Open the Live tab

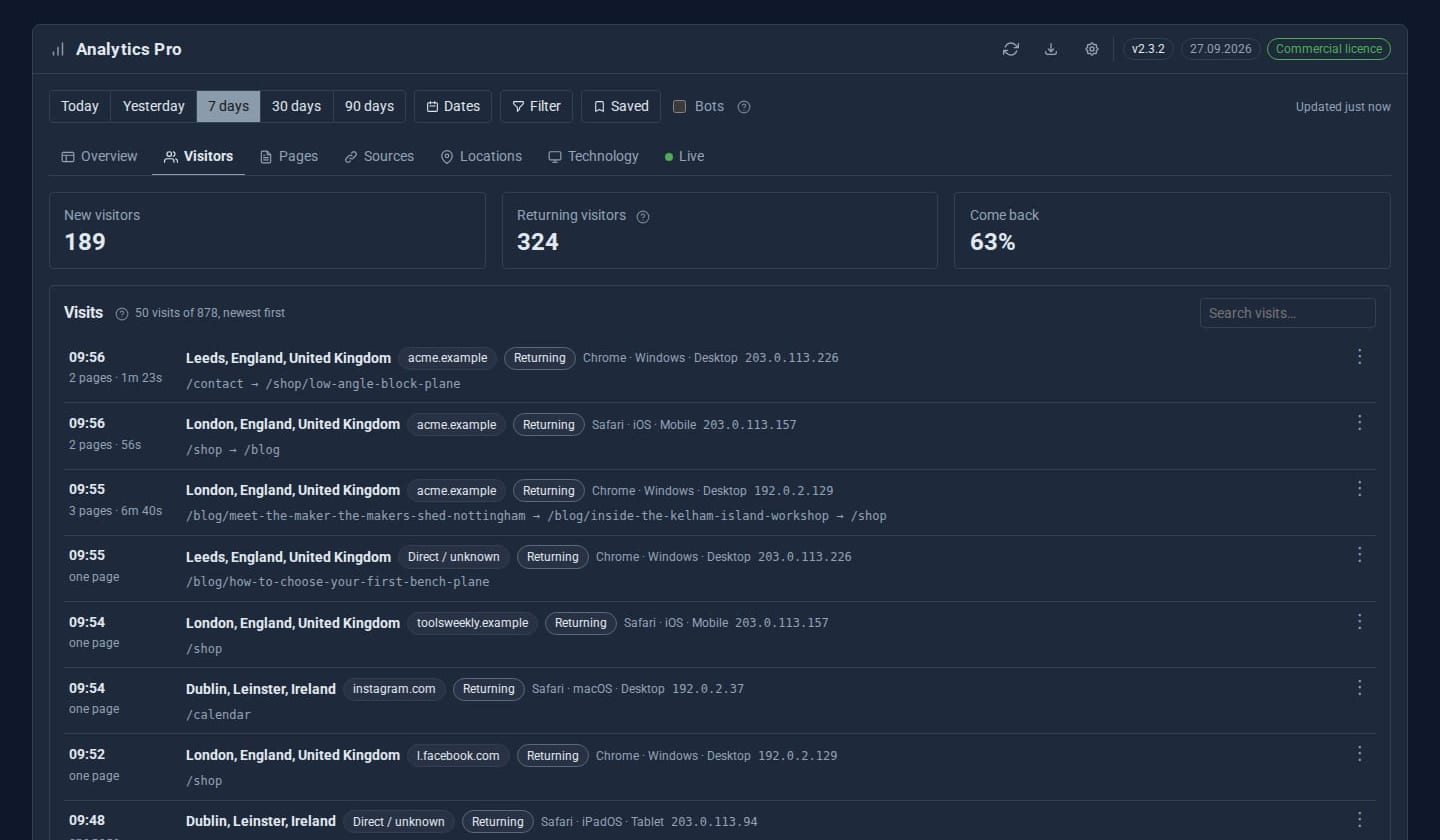(x=684, y=157)
